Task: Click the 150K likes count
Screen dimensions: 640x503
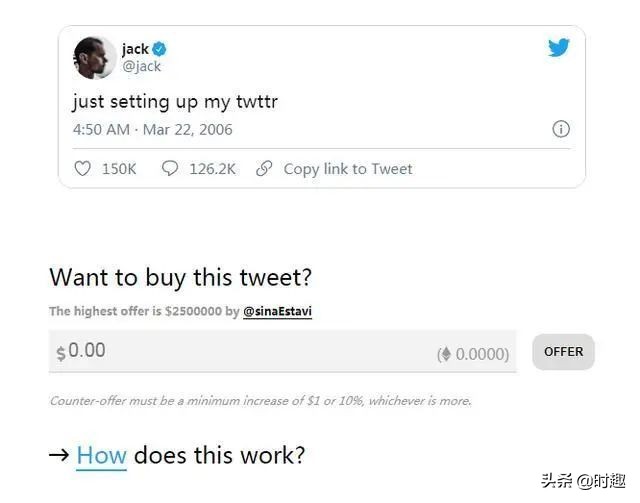Action: [119, 169]
